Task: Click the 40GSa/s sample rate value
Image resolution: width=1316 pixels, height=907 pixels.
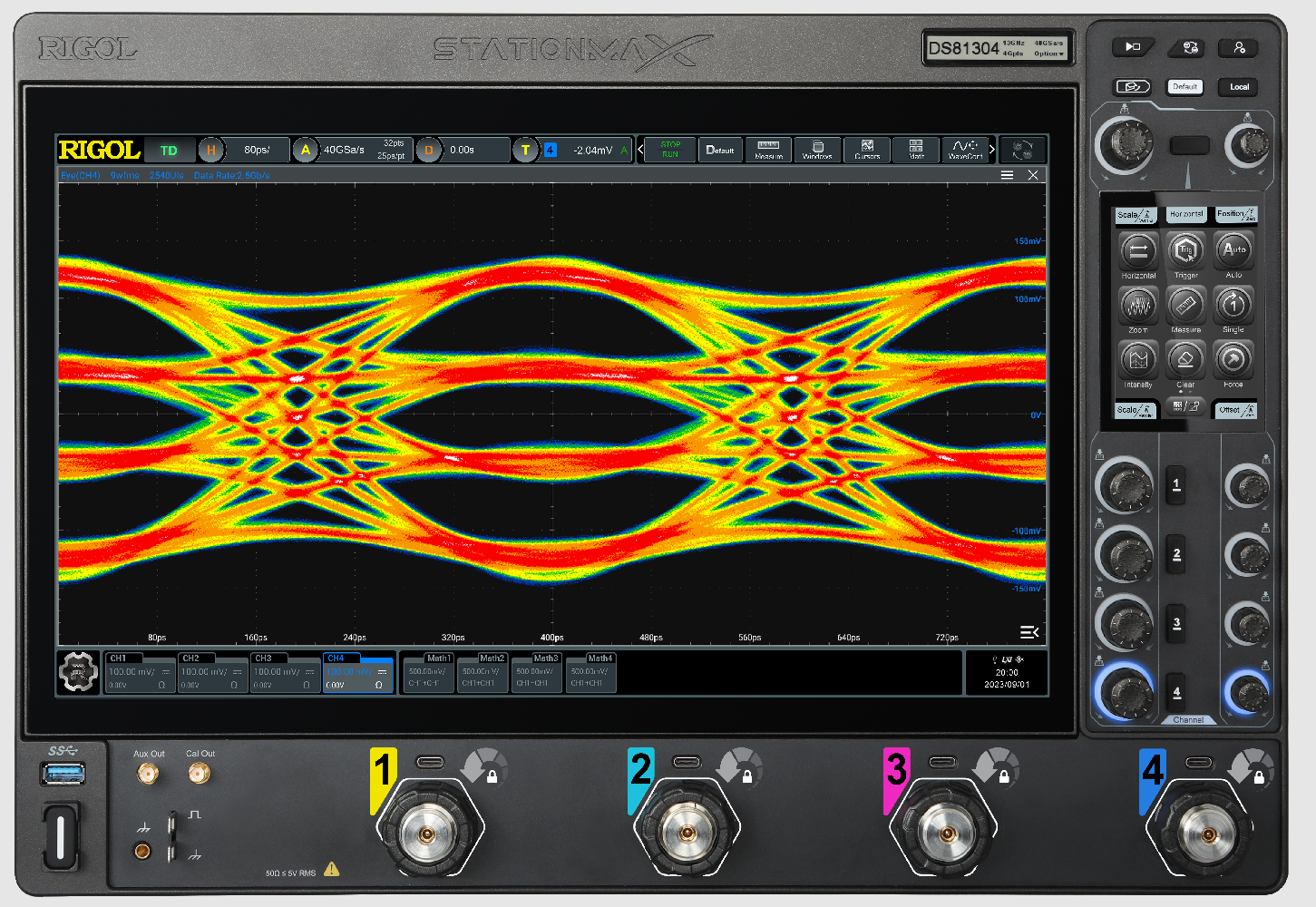Action: [x=344, y=150]
